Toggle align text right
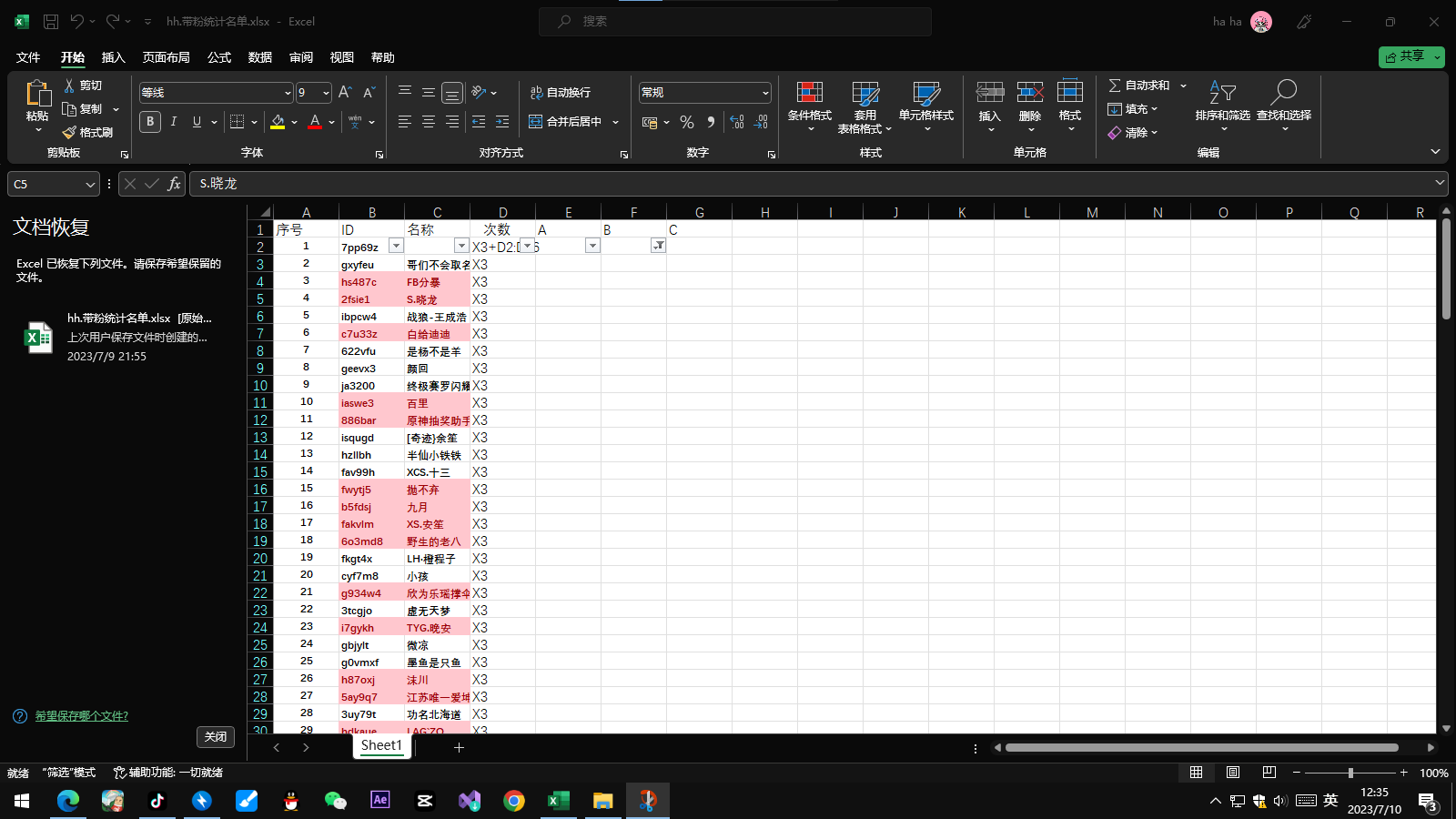This screenshot has width=1456, height=819. [x=451, y=122]
